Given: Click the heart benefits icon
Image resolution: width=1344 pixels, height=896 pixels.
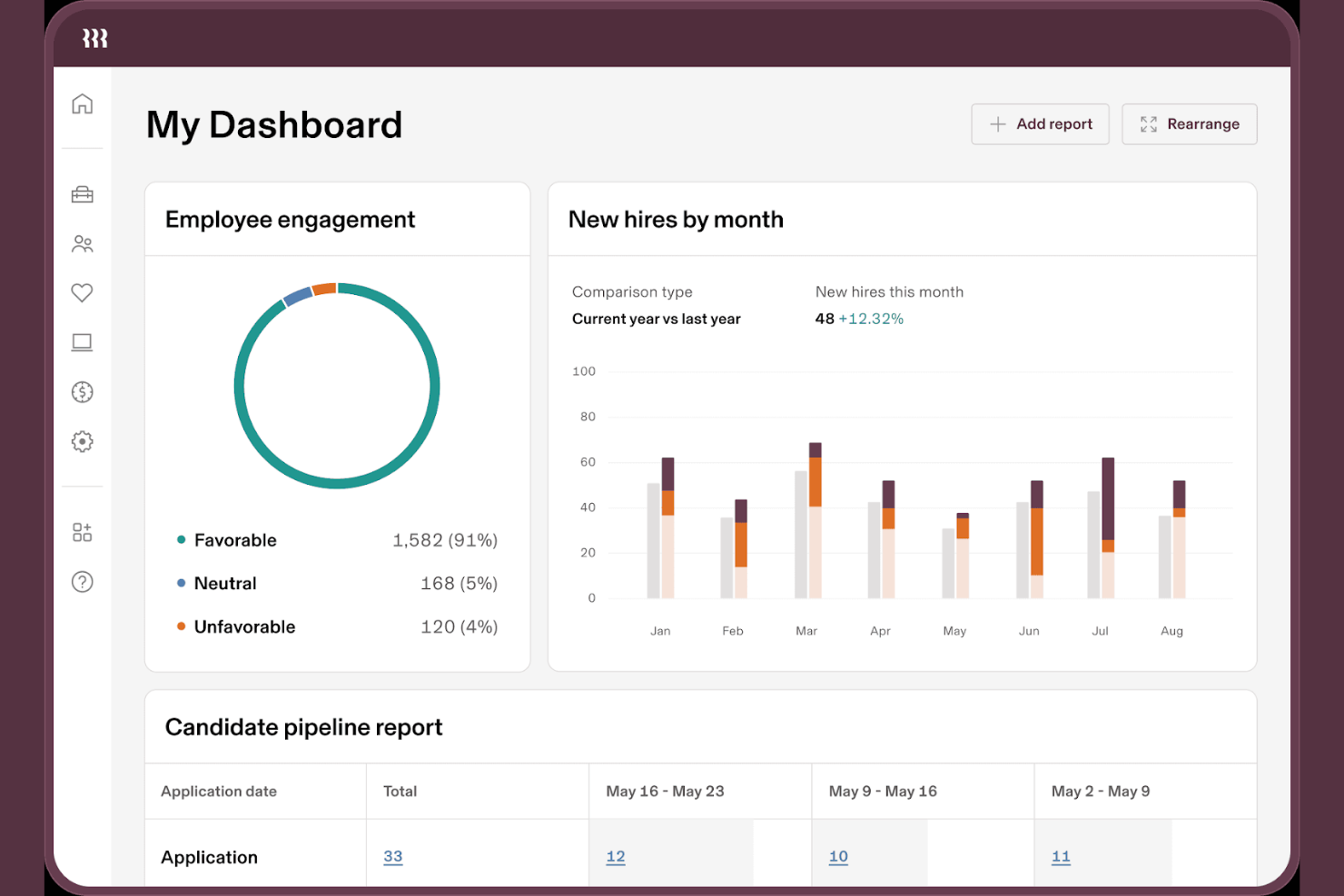Looking at the screenshot, I should point(82,292).
